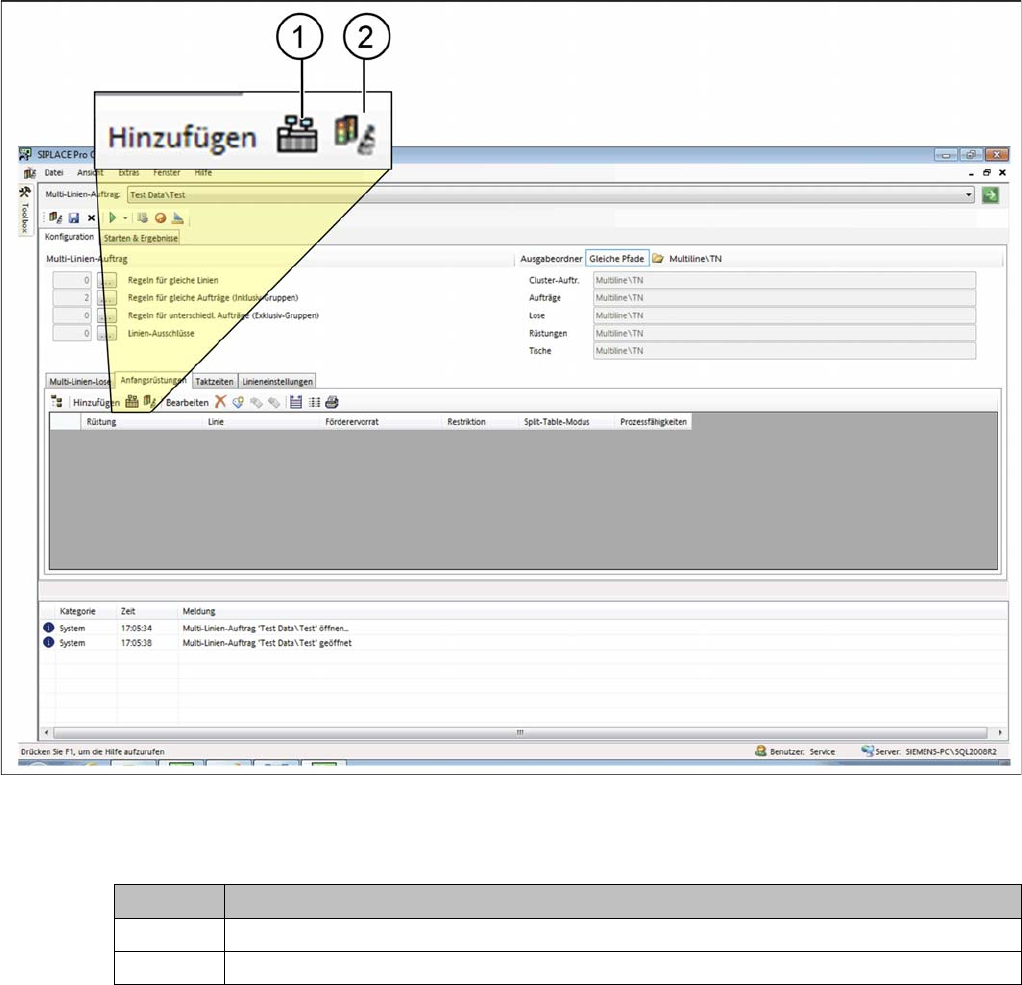The width and height of the screenshot is (1022, 985).
Task: Switch to the Starten & Ergebnisse tab
Action: [139, 238]
